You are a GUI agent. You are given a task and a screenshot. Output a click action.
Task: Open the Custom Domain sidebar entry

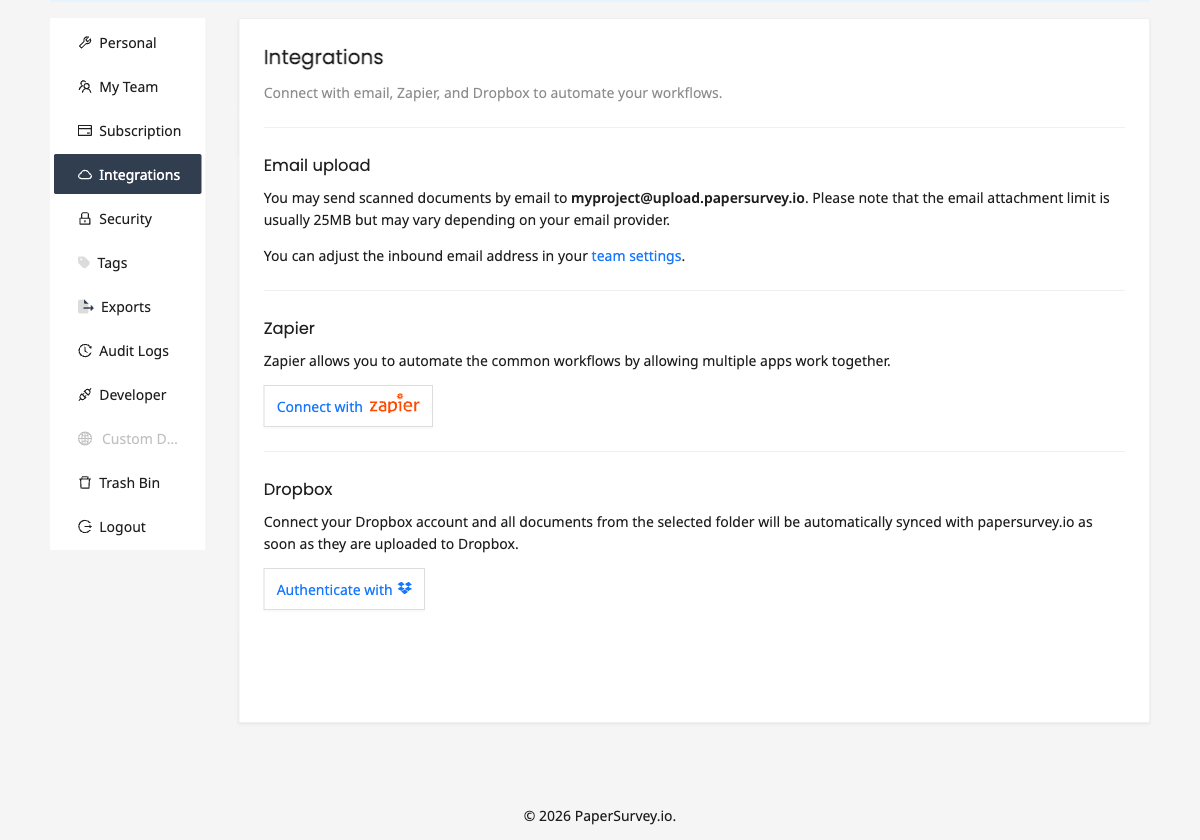click(127, 438)
